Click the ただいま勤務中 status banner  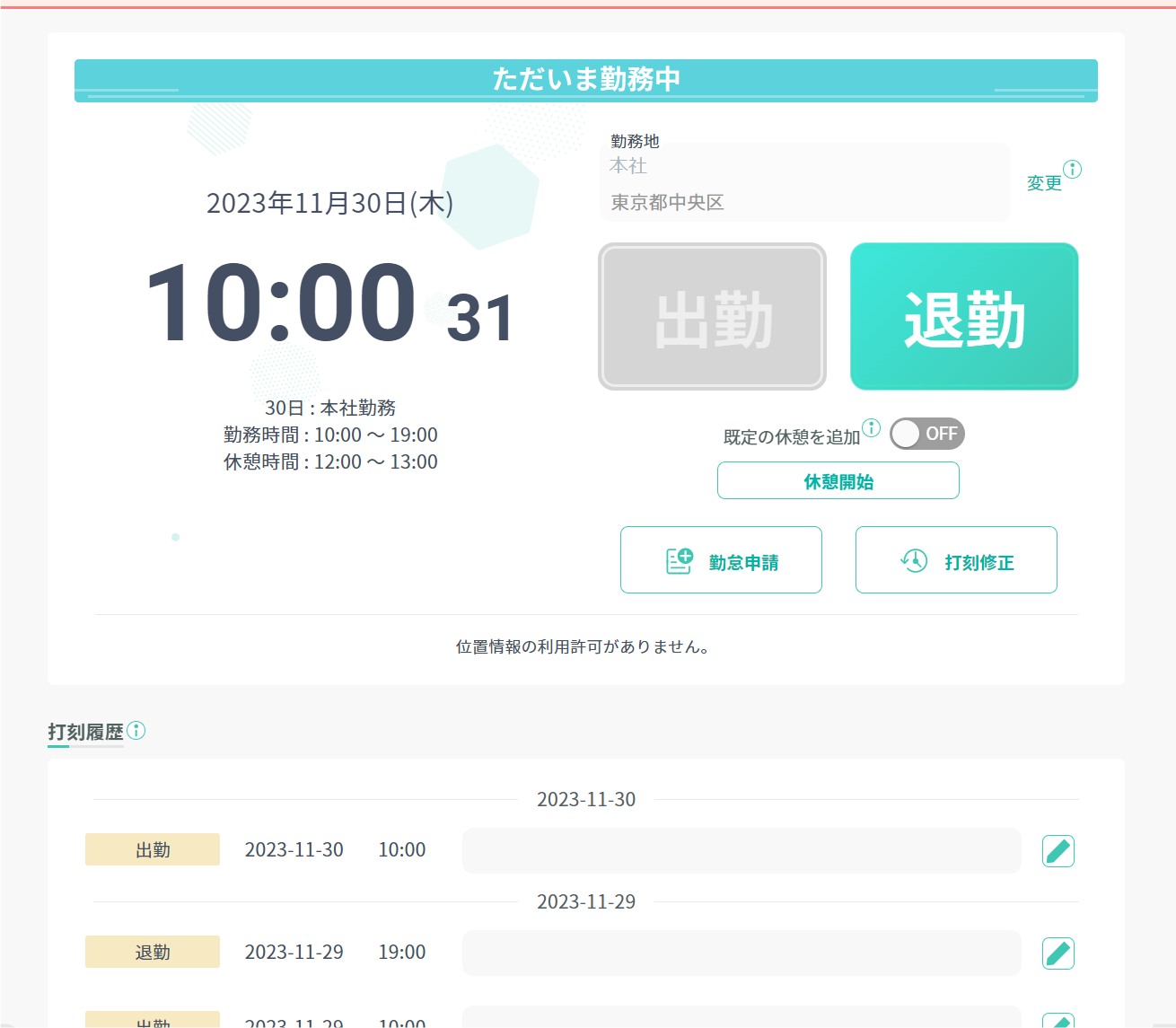[x=585, y=80]
